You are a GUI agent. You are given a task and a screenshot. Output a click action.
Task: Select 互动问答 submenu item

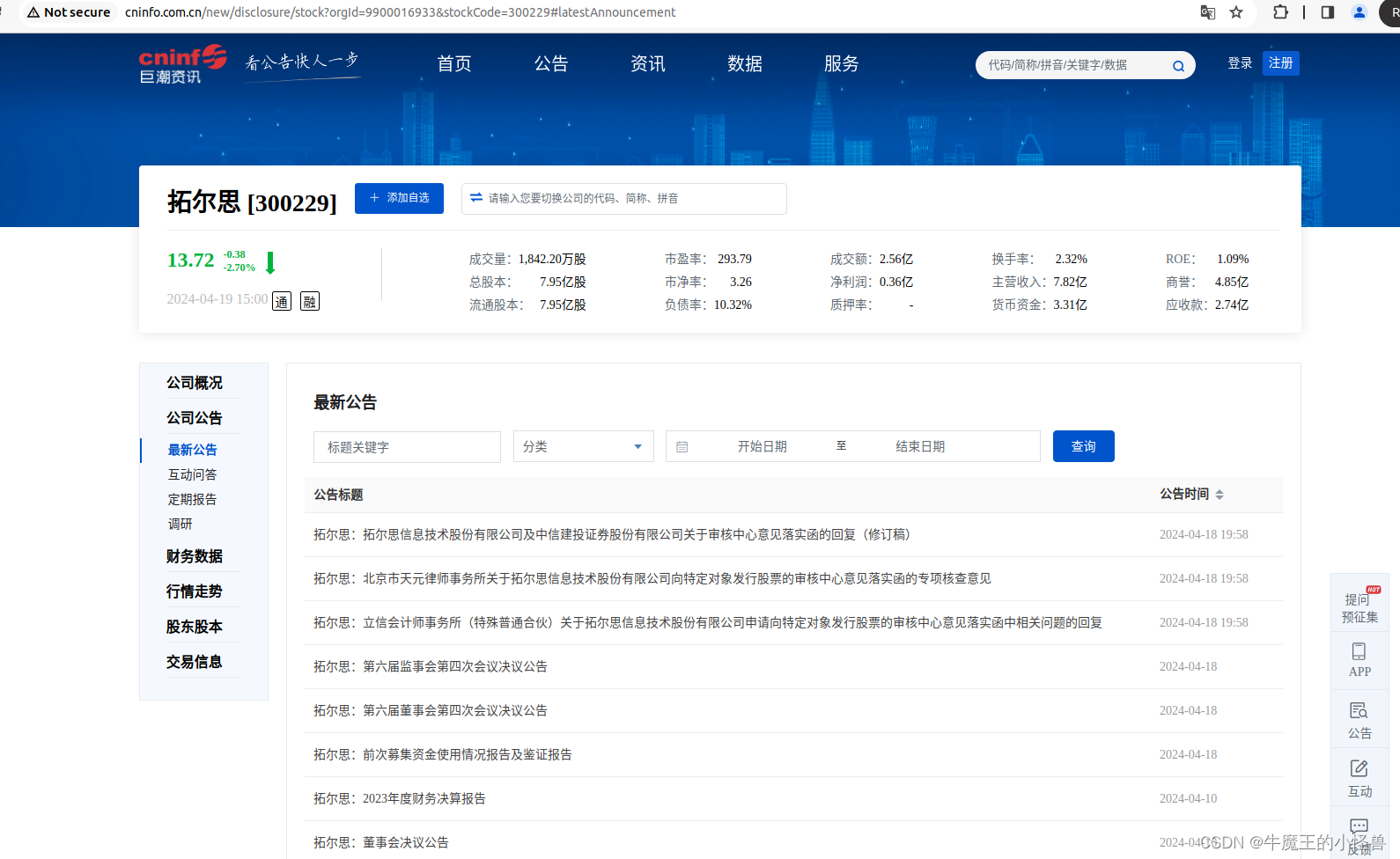[193, 474]
